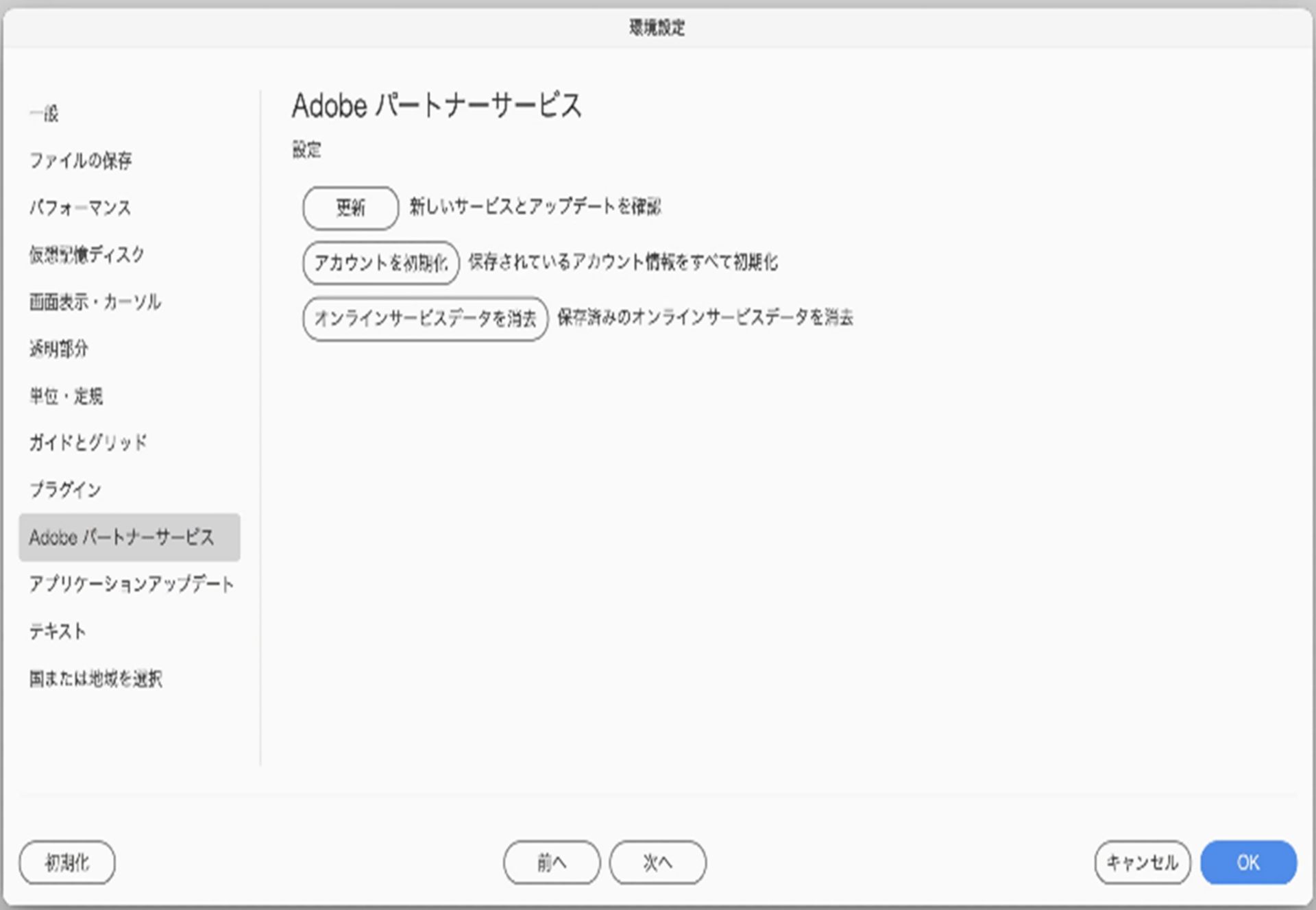Click the 初期化 button at bottom
This screenshot has height=910, width=1316.
[x=67, y=862]
